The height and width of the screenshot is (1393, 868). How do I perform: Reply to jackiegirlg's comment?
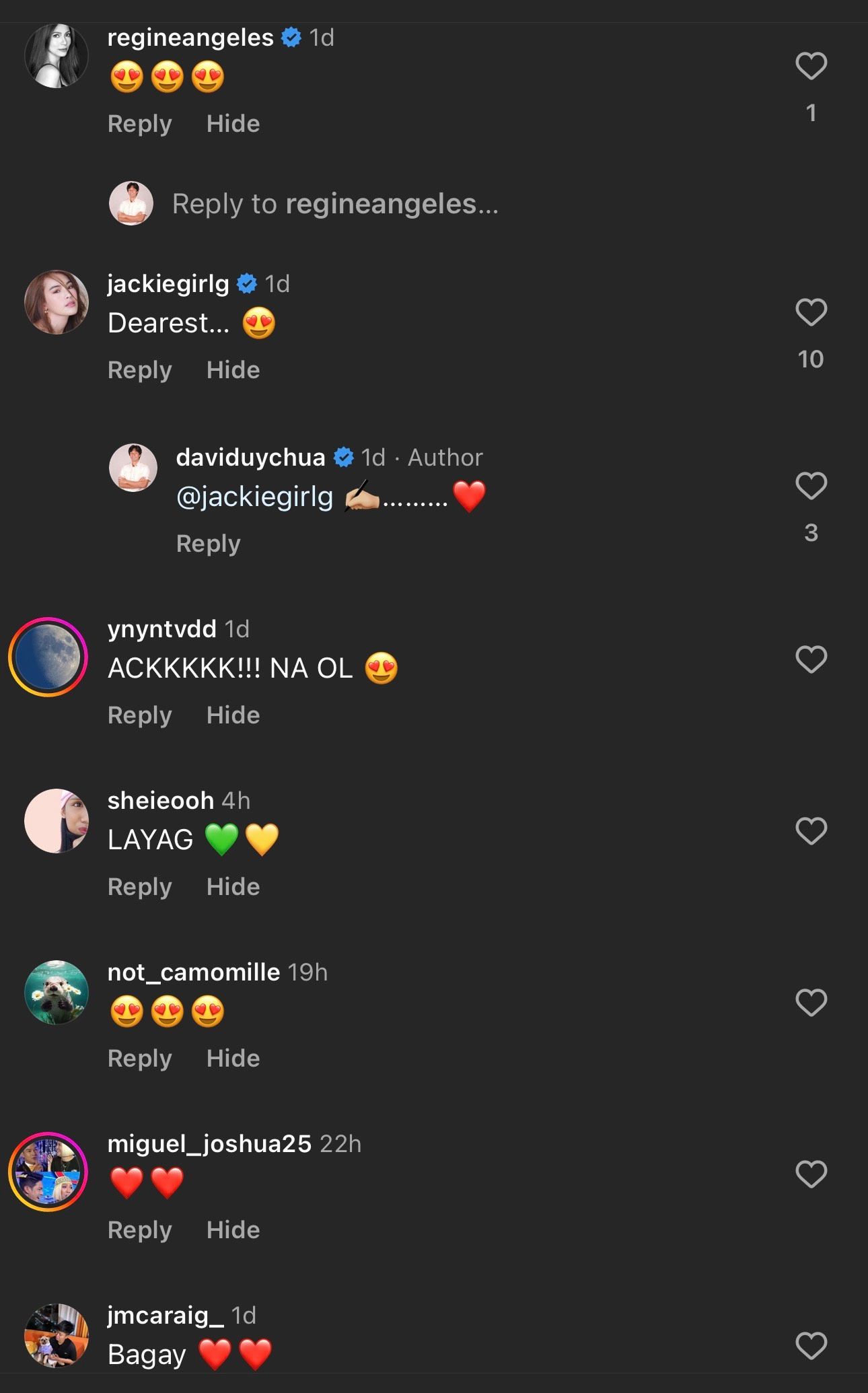click(140, 370)
